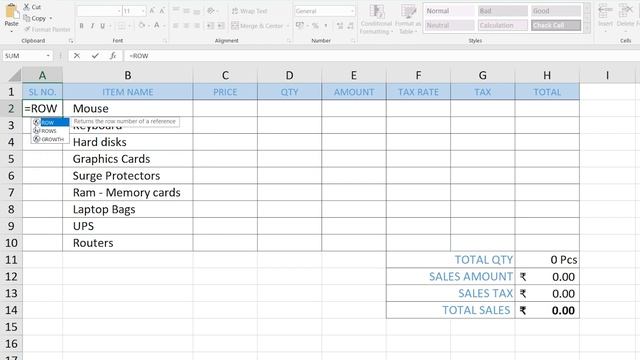
Task: Open the Name Box dropdown
Action: click(x=48, y=56)
